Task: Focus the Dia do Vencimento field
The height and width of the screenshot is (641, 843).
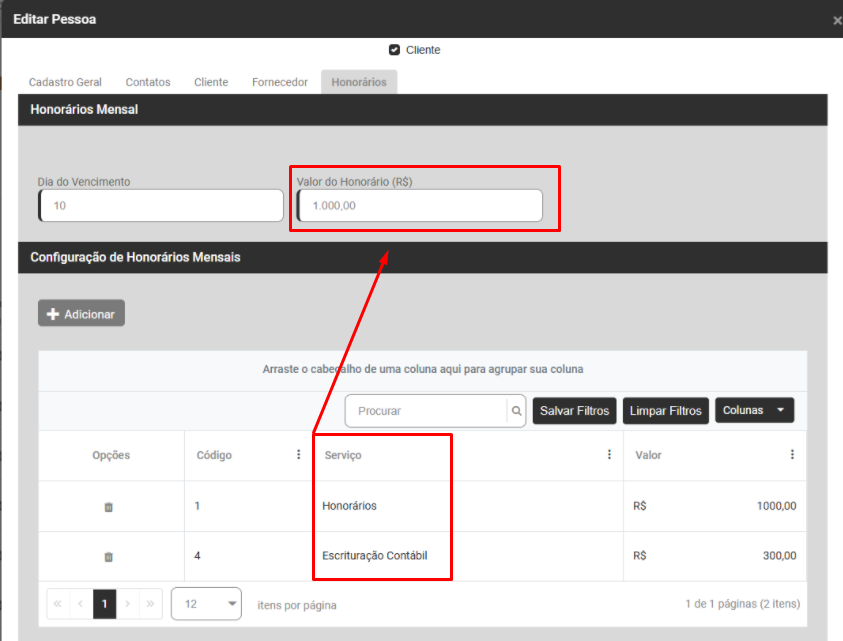Action: point(161,206)
